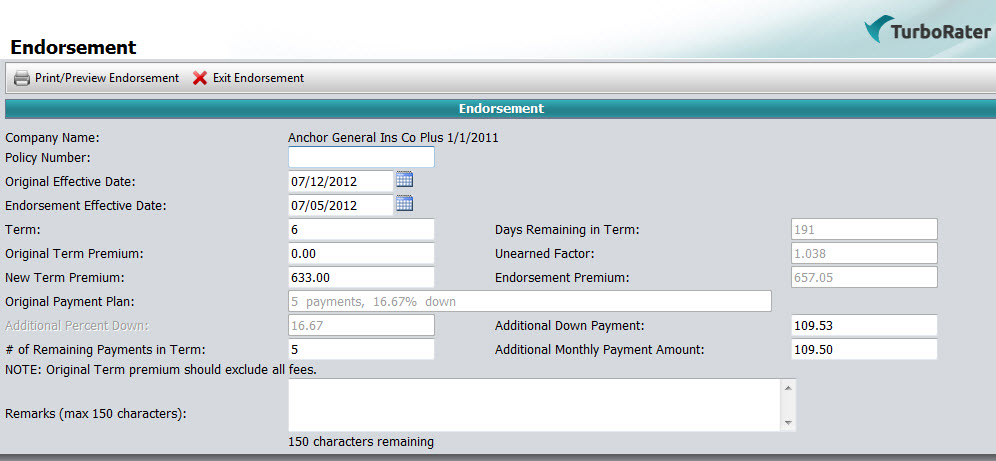Click the Policy Number input field

361,157
